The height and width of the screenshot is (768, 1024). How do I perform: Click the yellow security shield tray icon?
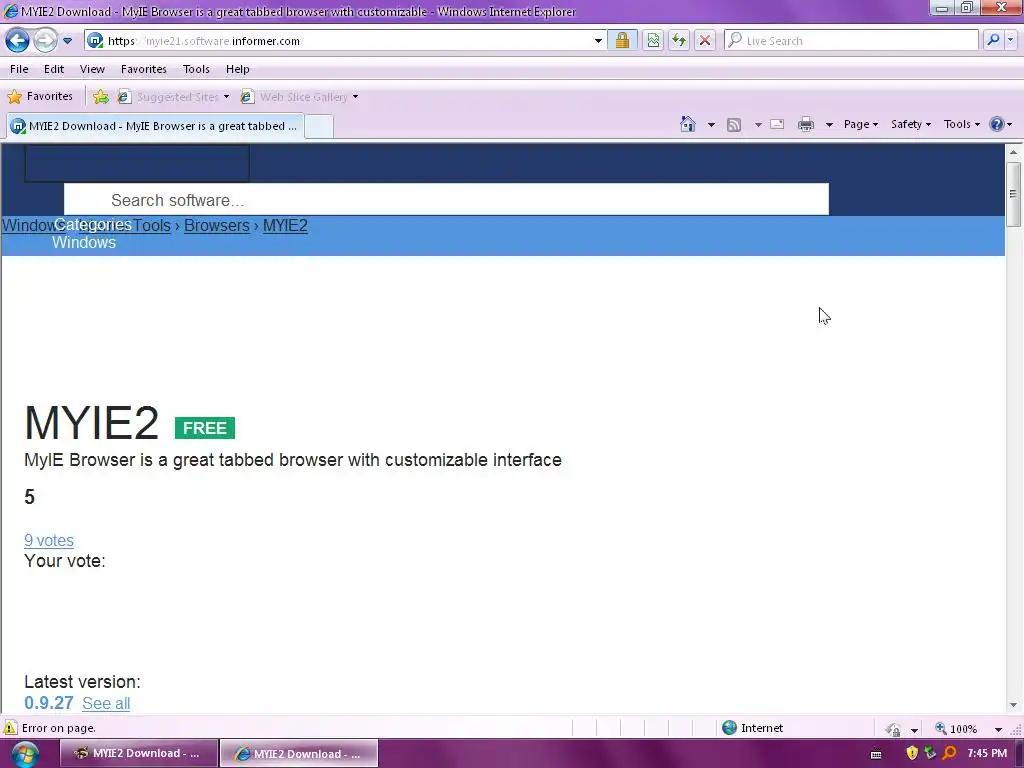(x=912, y=753)
